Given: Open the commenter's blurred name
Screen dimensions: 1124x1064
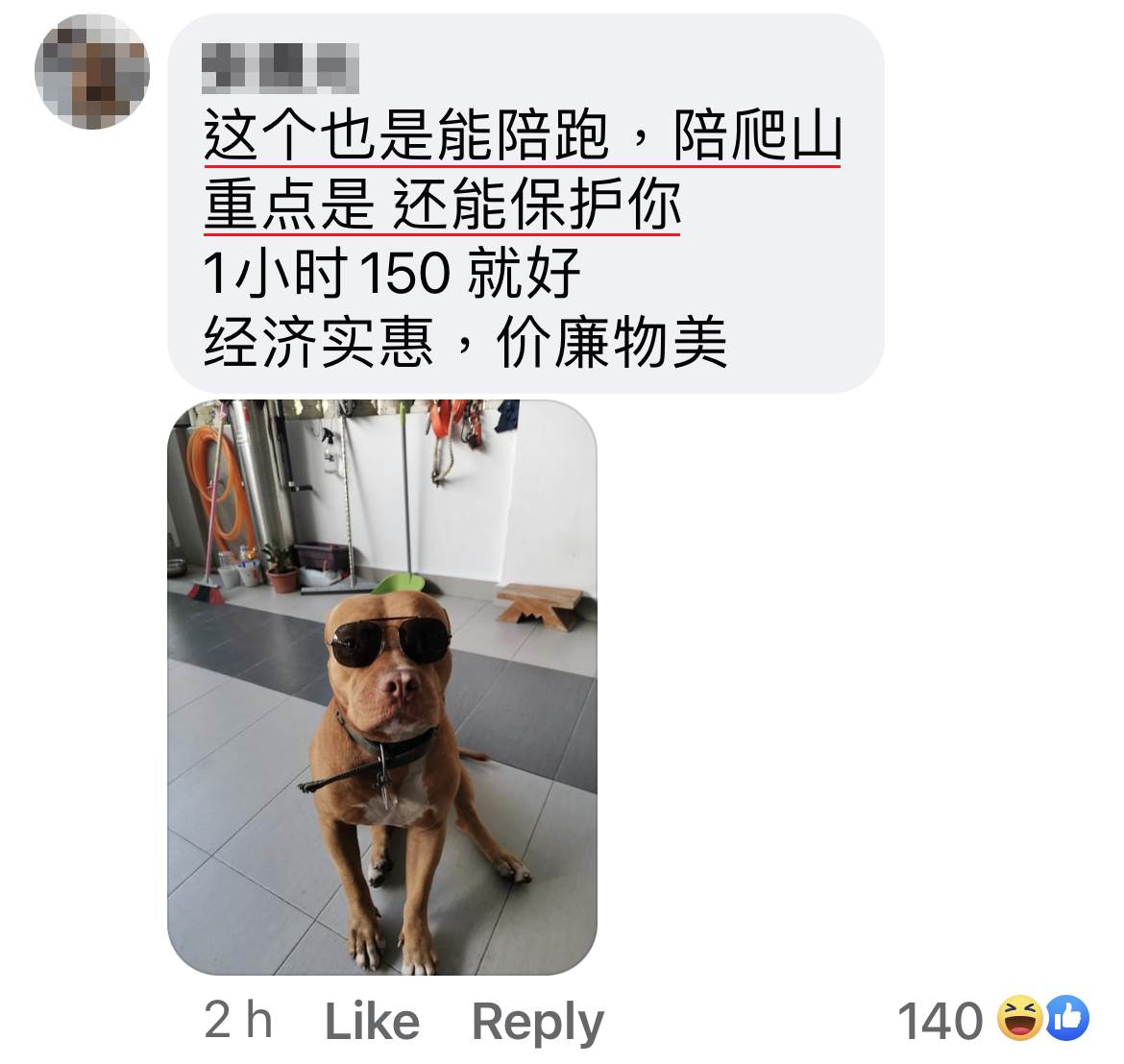Looking at the screenshot, I should point(280,68).
